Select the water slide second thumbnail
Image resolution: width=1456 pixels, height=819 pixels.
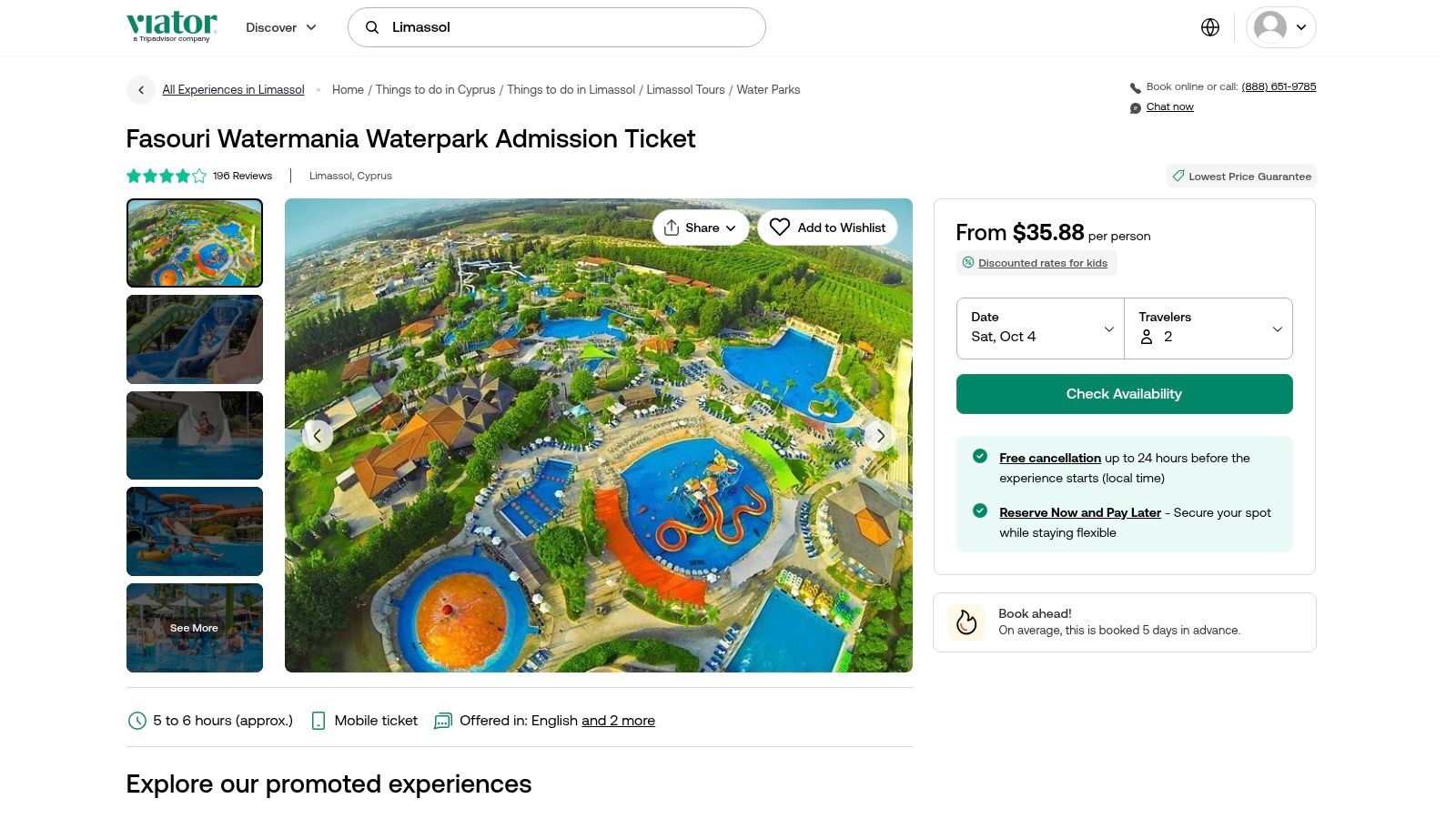click(195, 339)
